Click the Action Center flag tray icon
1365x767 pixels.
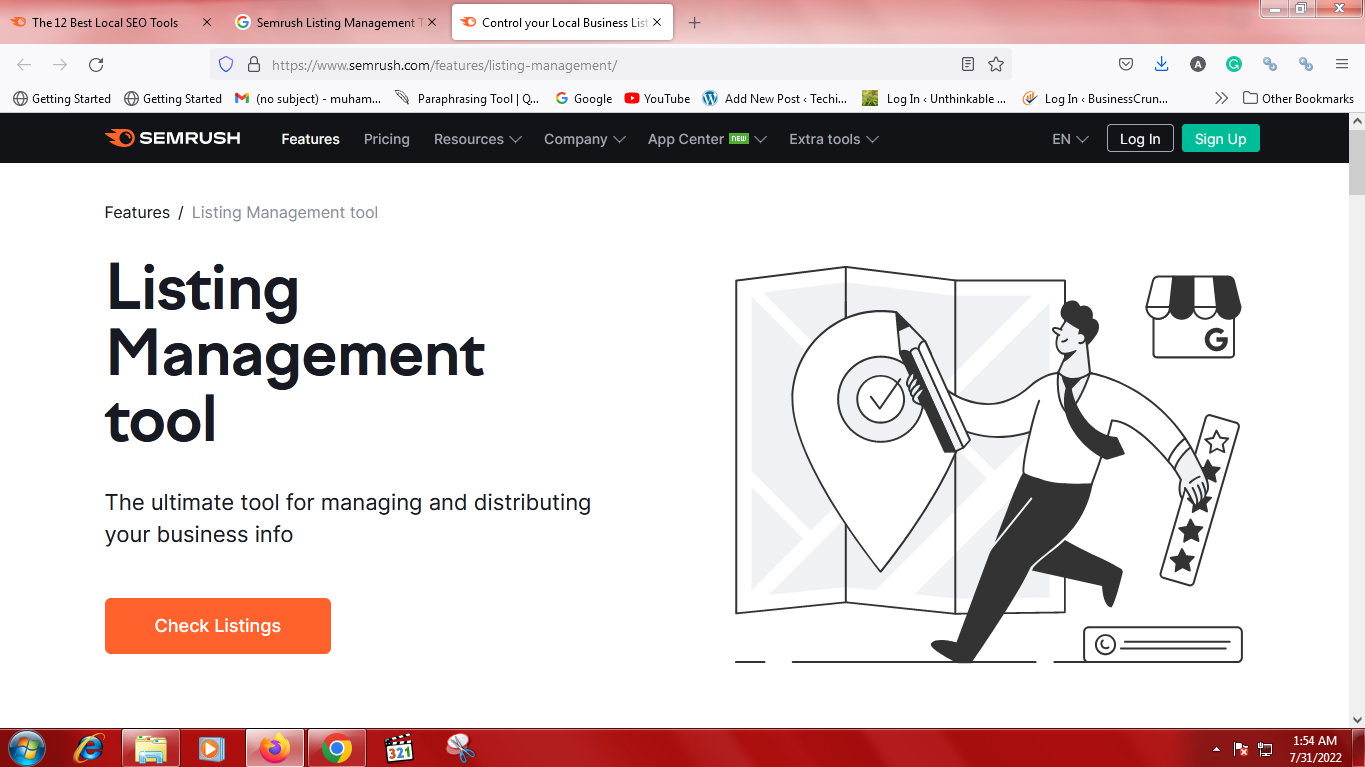(x=1241, y=749)
